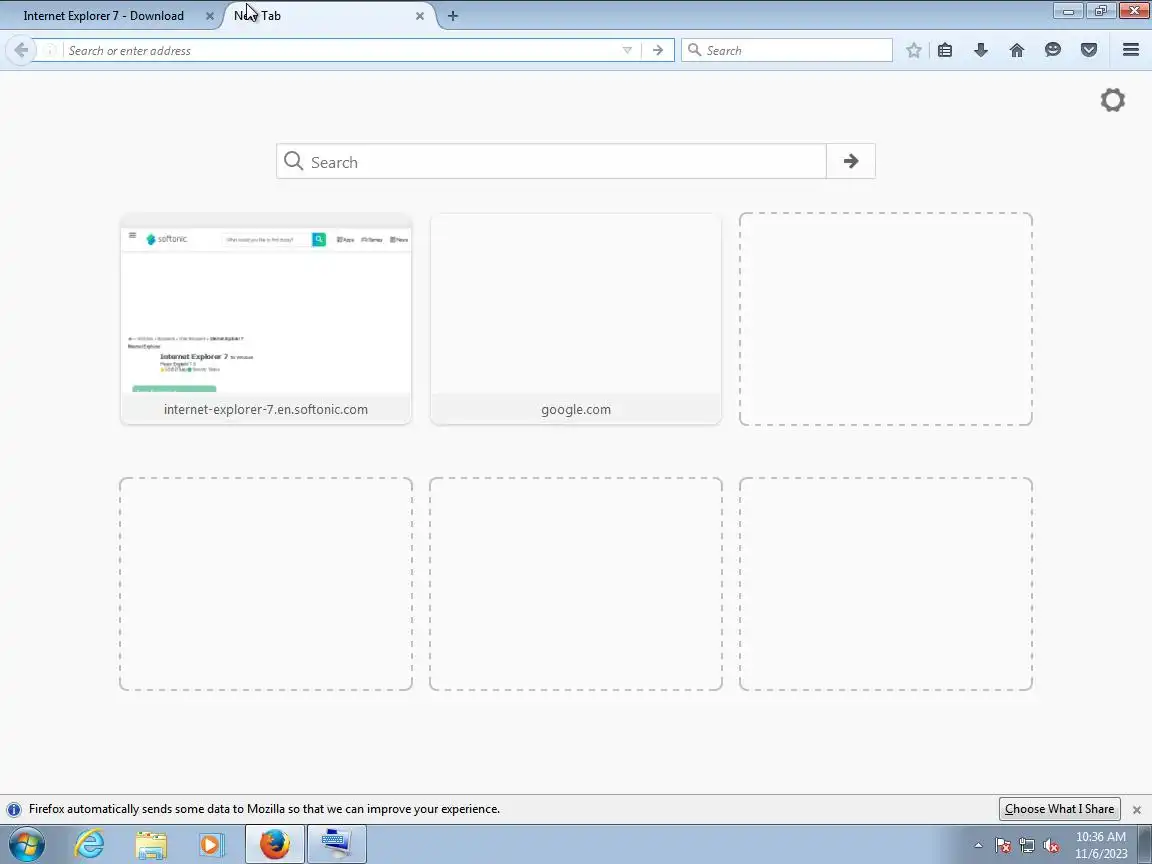Switch to Internet Explorer 7 - Download tab
The width and height of the screenshot is (1152, 864).
pyautogui.click(x=104, y=15)
